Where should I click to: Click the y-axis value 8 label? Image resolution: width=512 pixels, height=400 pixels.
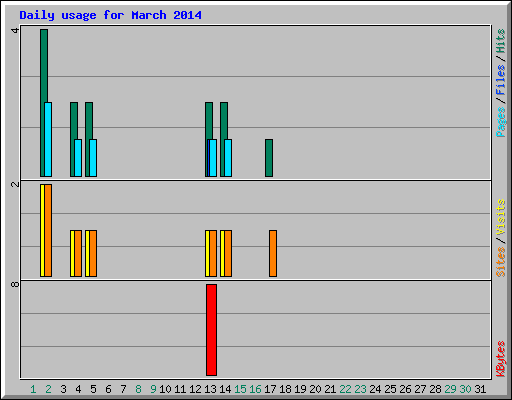15,284
